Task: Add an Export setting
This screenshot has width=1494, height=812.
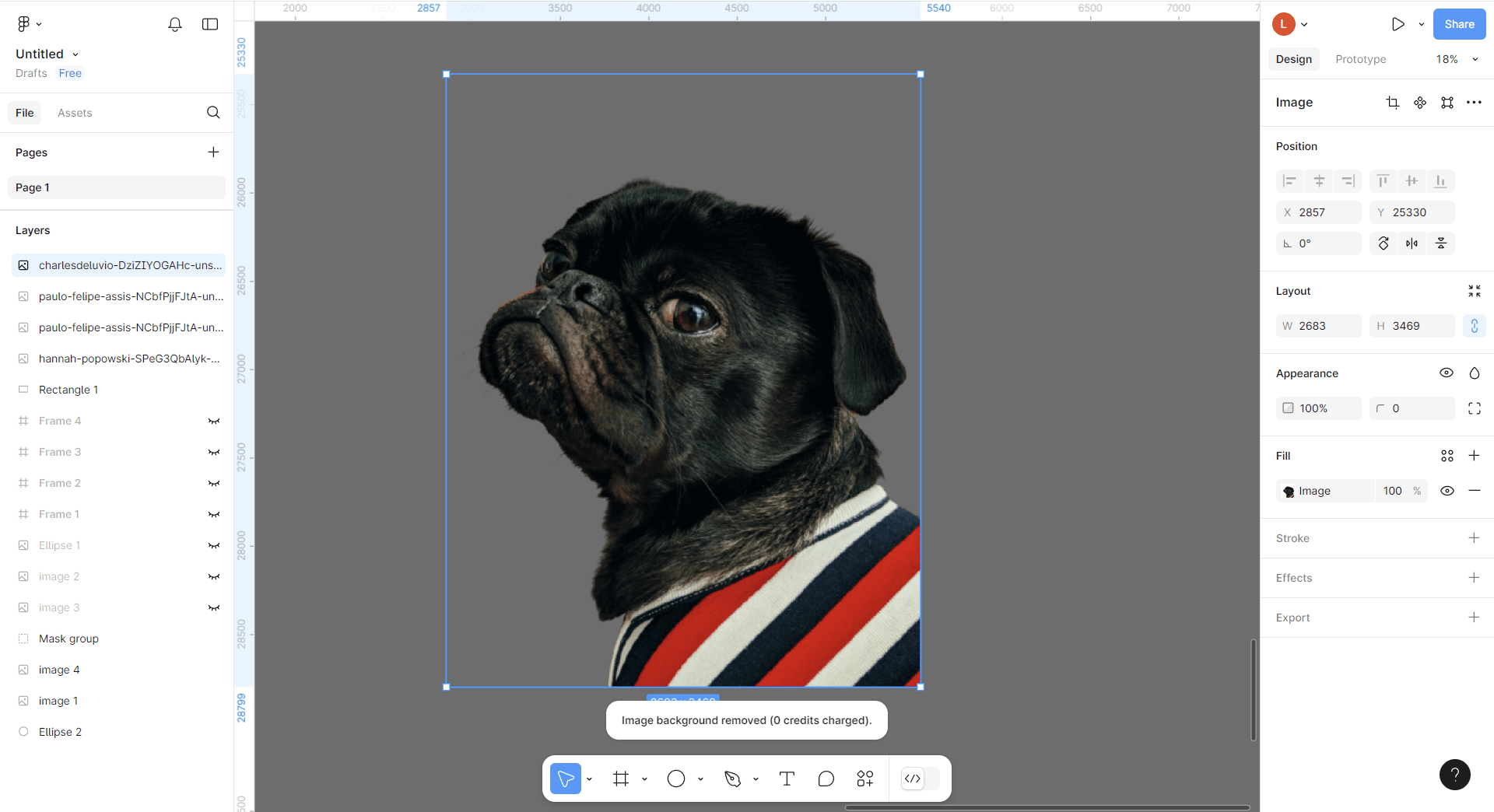Action: click(x=1474, y=618)
